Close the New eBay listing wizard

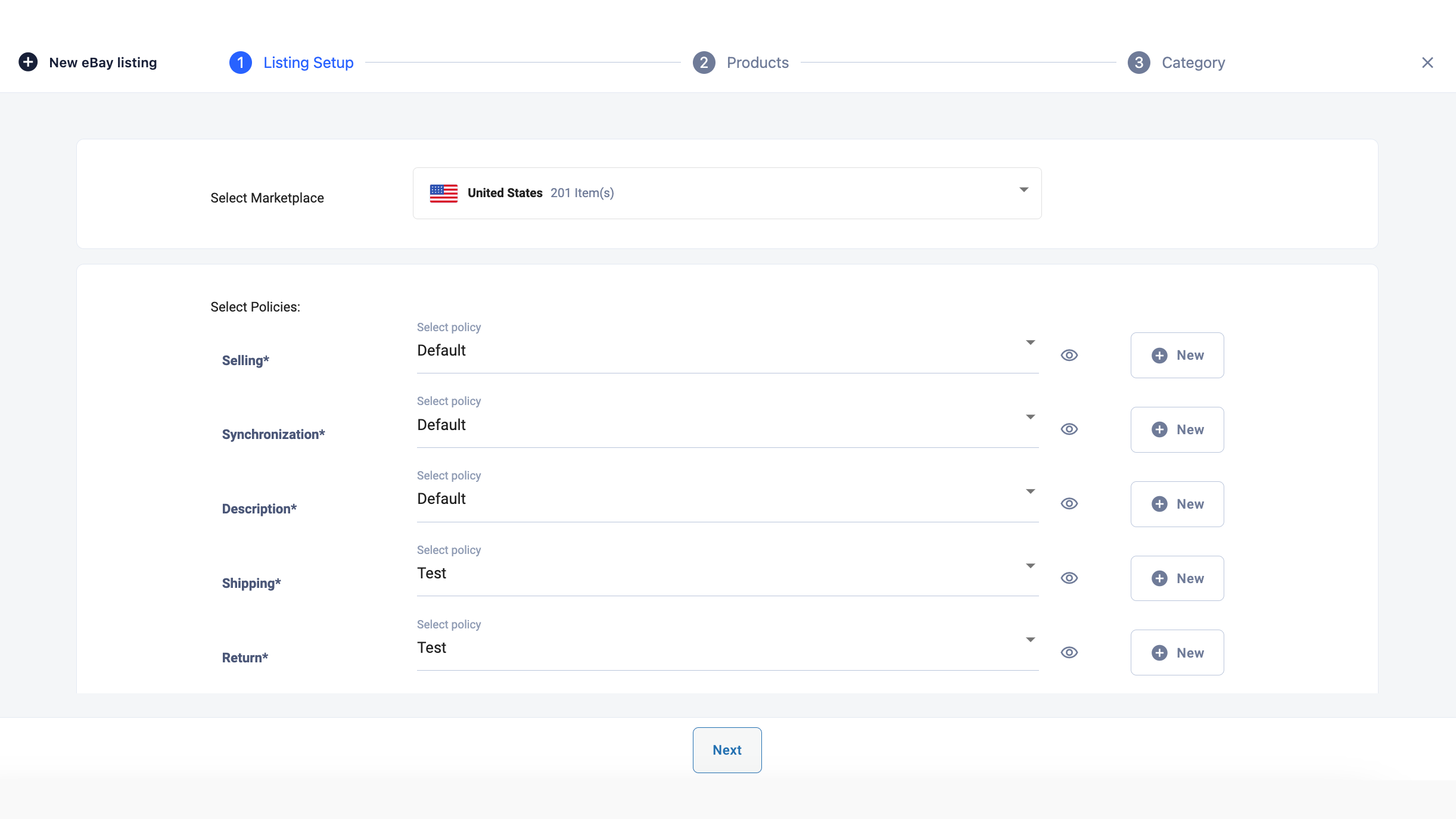pyautogui.click(x=1427, y=63)
